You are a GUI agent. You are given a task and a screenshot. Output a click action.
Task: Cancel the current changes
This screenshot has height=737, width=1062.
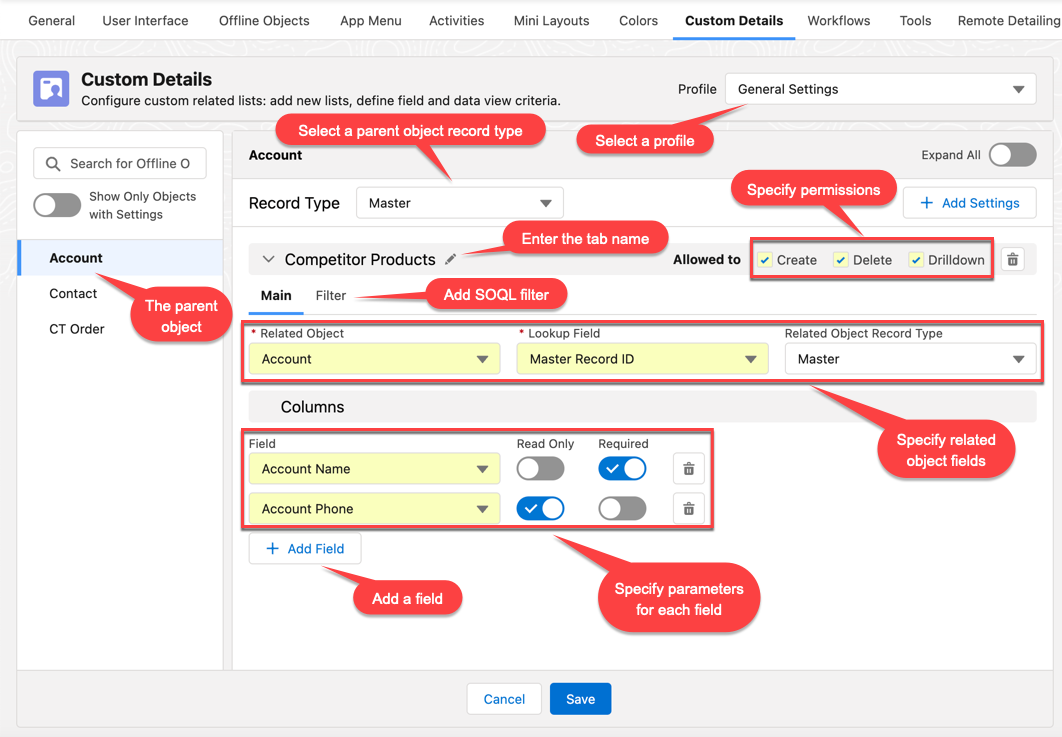[x=504, y=699]
